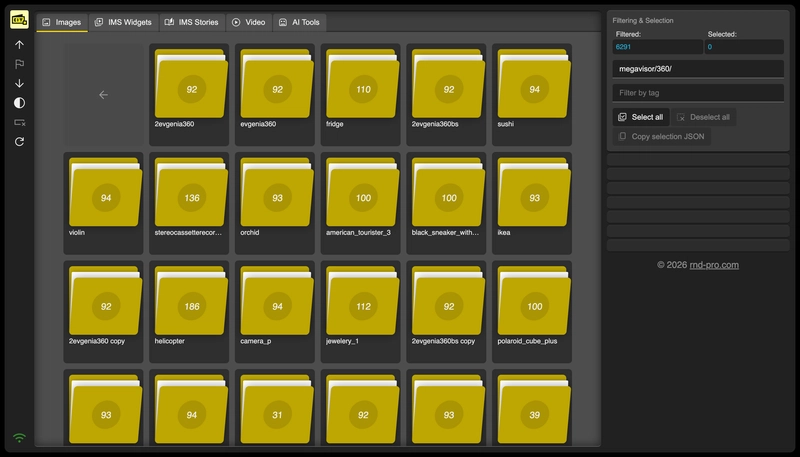Open the bottom-row folder showing 39

click(x=532, y=409)
